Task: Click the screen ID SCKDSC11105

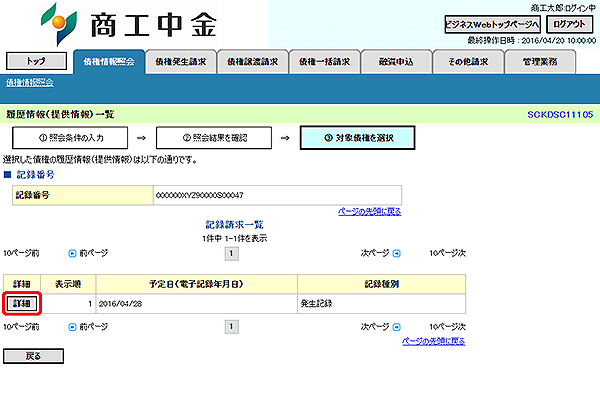Action: click(x=560, y=114)
